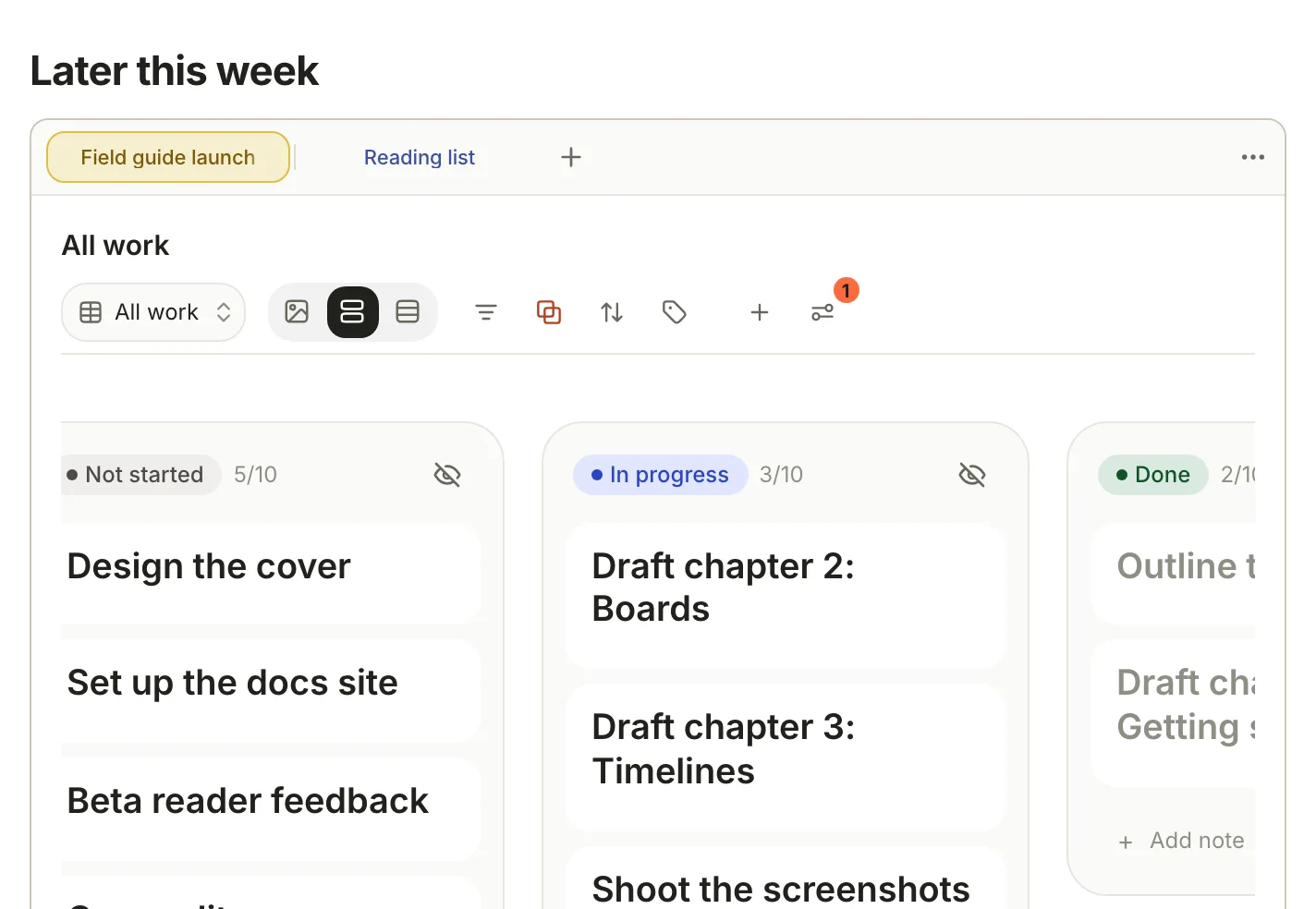Select the compact list view

408,312
